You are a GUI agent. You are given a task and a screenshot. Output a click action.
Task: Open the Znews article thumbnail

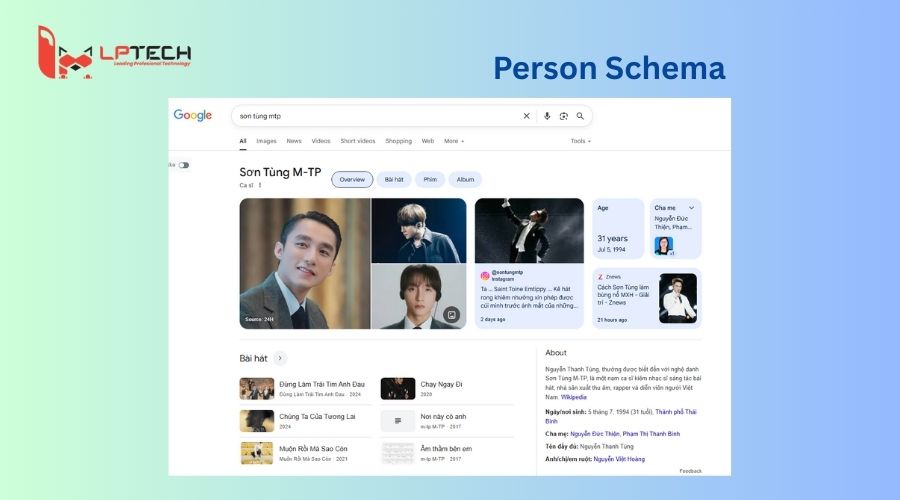coord(678,299)
